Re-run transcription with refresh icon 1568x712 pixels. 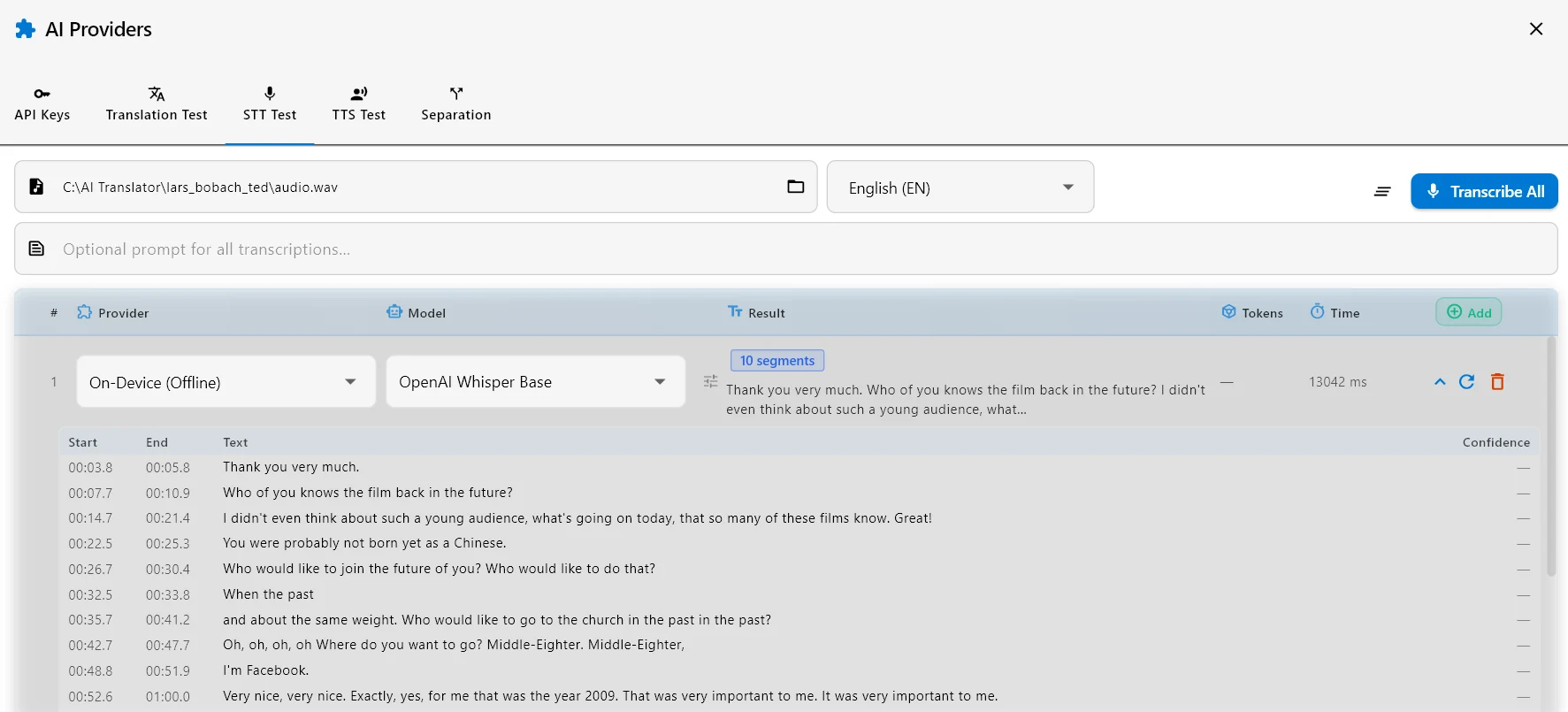click(x=1466, y=381)
